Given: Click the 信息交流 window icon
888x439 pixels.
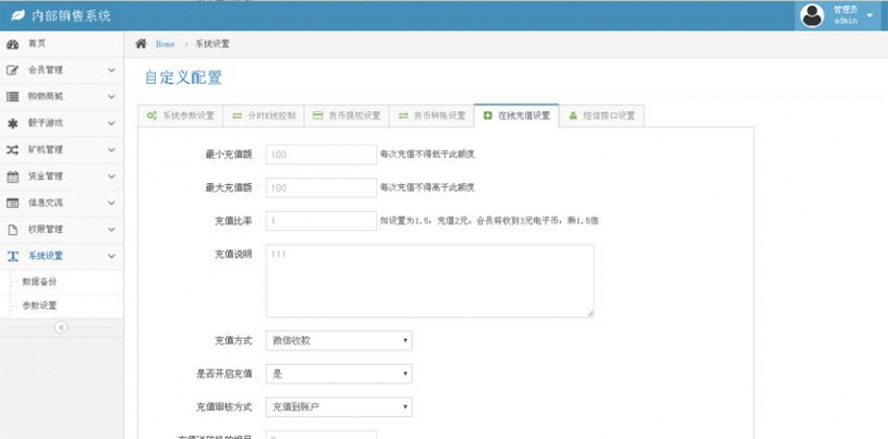Looking at the screenshot, I should coord(12,203).
